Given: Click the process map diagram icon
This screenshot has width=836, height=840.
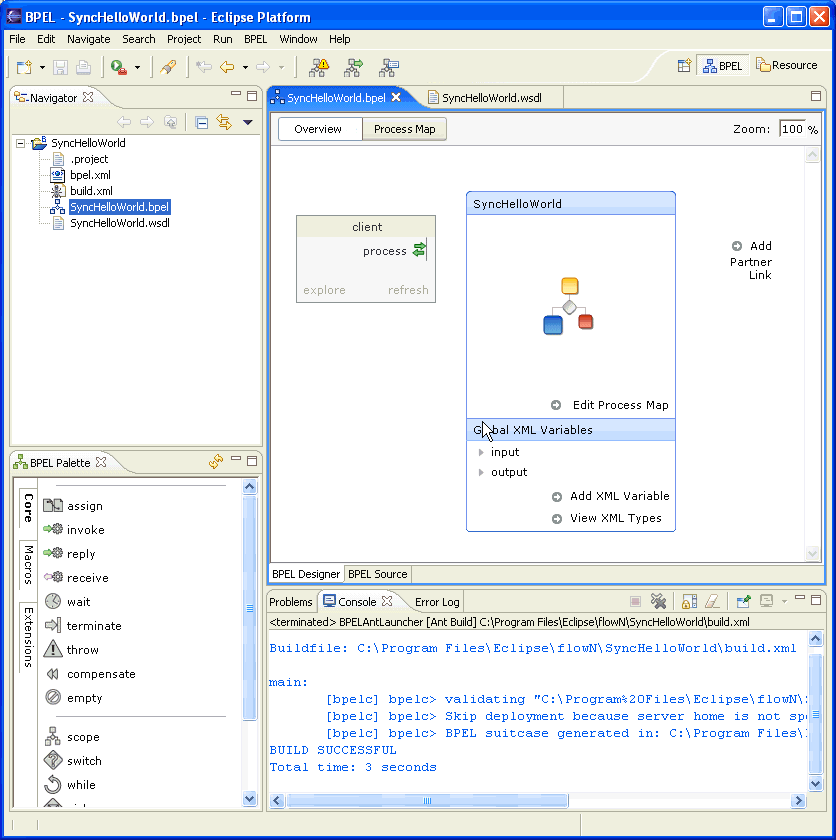Looking at the screenshot, I should pyautogui.click(x=568, y=306).
